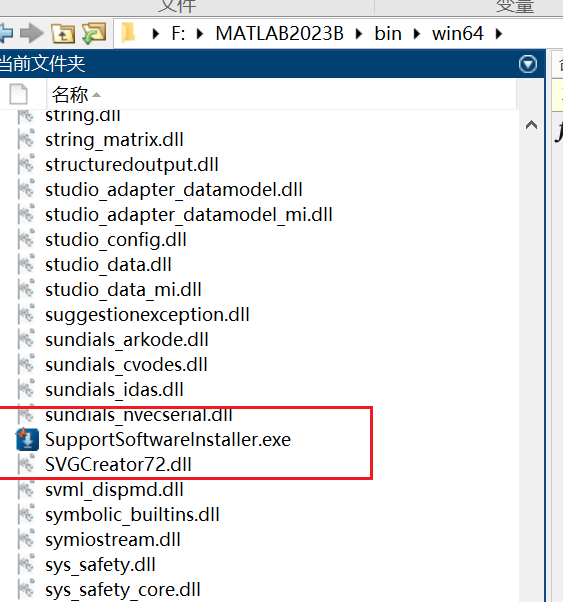Click the DLL icon beside studio_adapter_datamodel_mi.dll
563x602 pixels.
click(26, 214)
